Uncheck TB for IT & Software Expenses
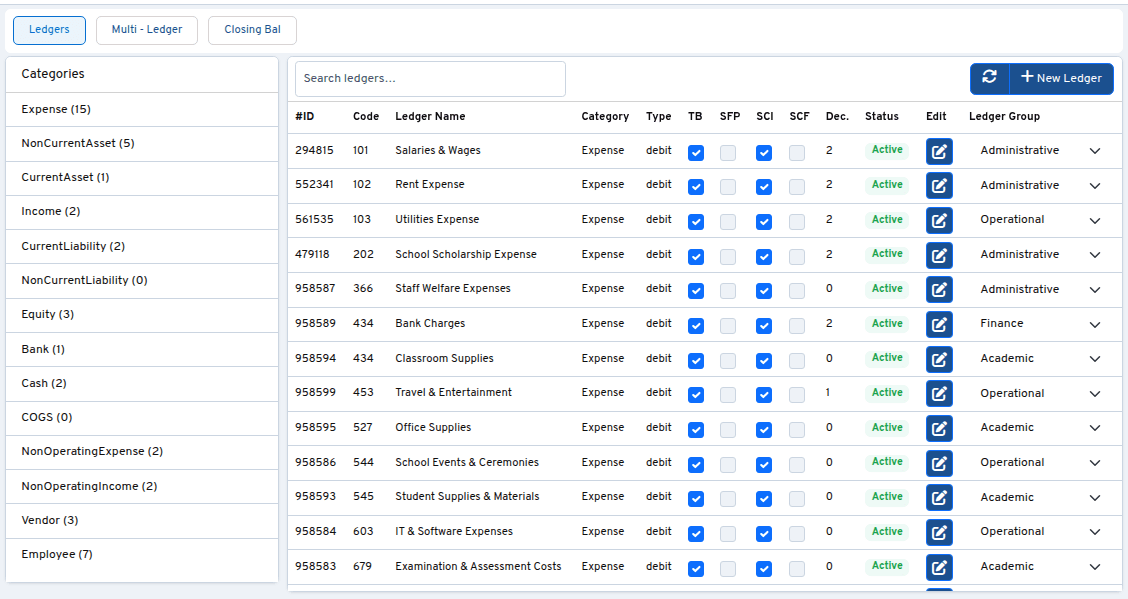The height and width of the screenshot is (599, 1128). click(x=696, y=534)
